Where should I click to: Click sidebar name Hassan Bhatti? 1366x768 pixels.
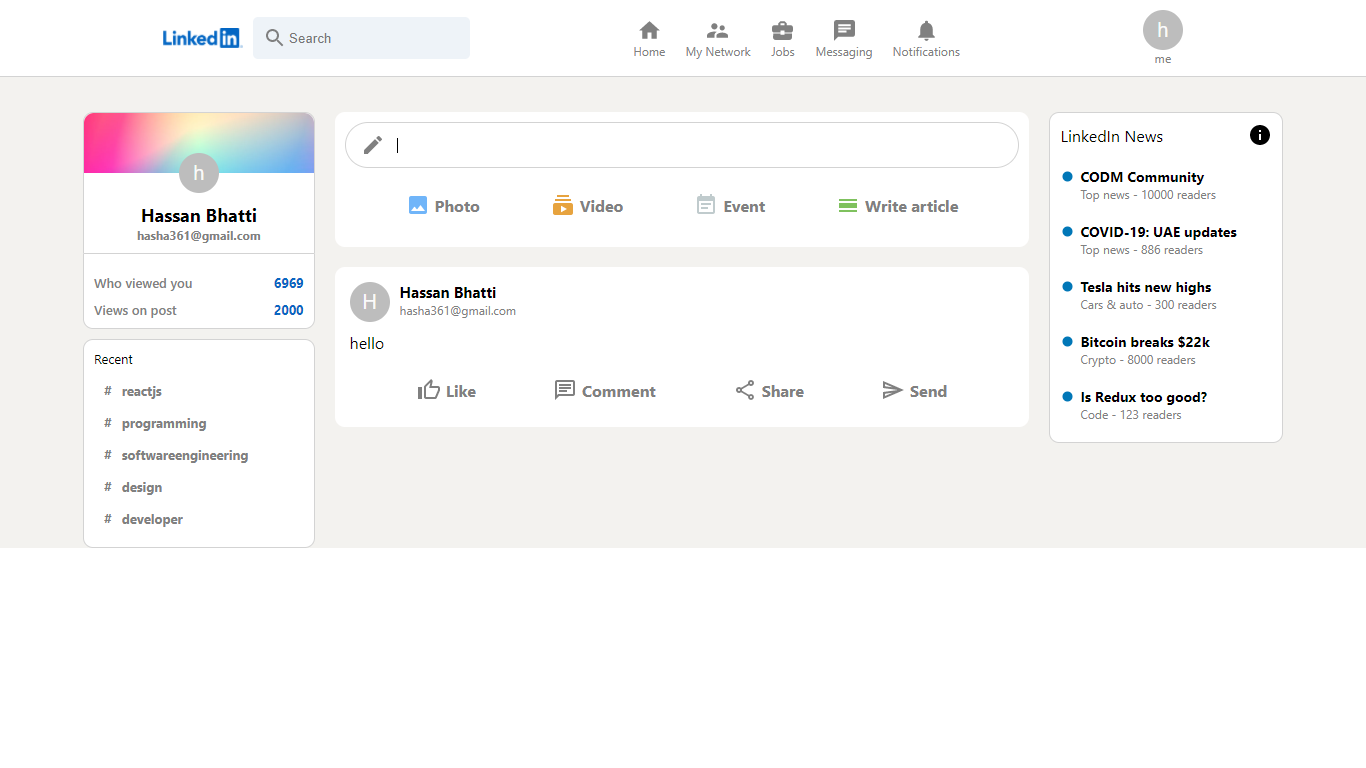[199, 215]
